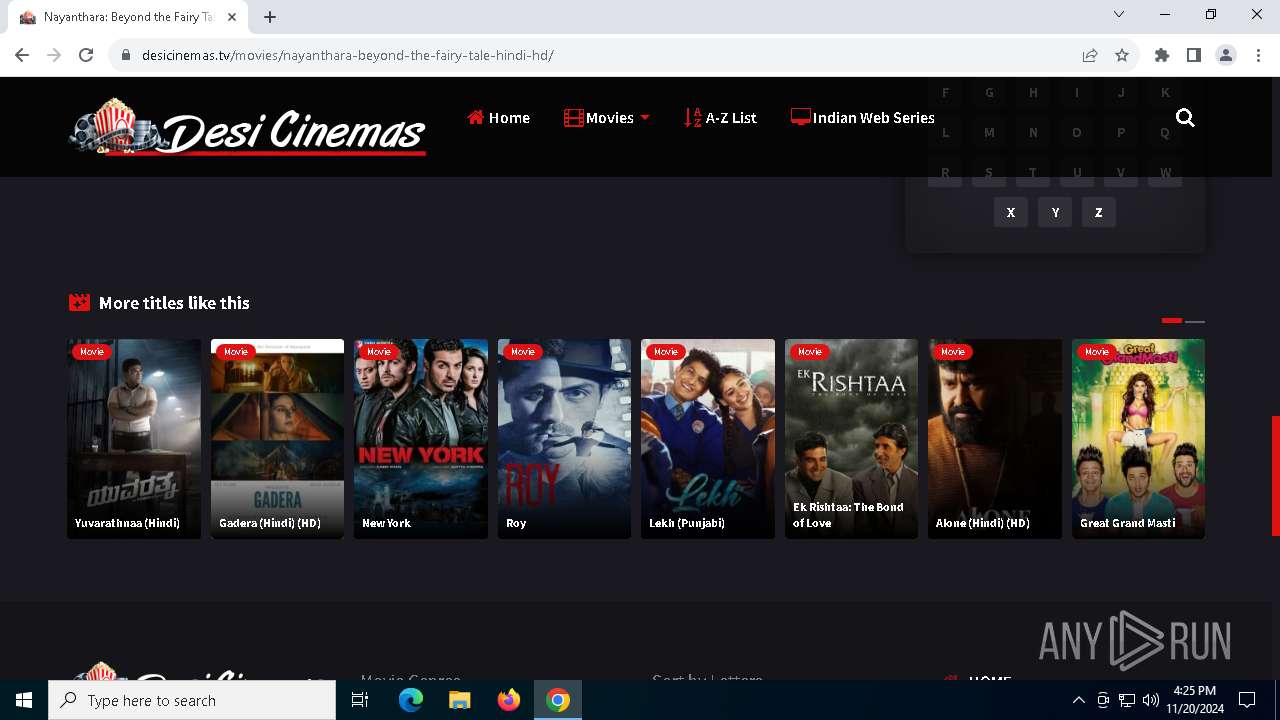Open Ek Rishtaa: The Bond of Love
1280x720 pixels.
[x=851, y=439]
